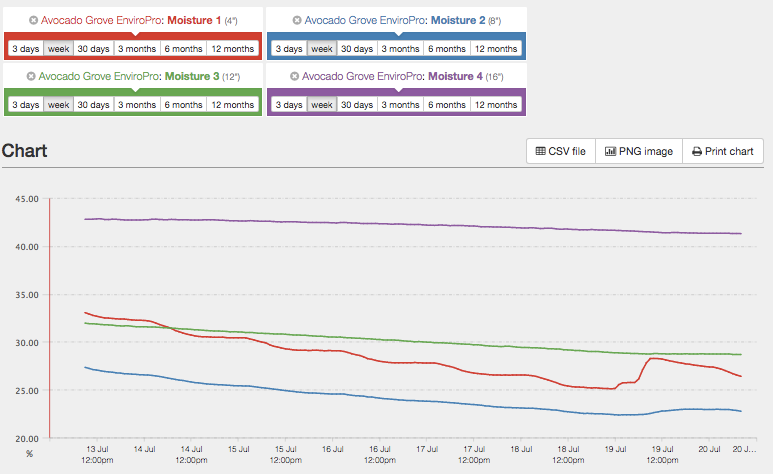Set Moisture 1 range to 6 months

tap(183, 48)
